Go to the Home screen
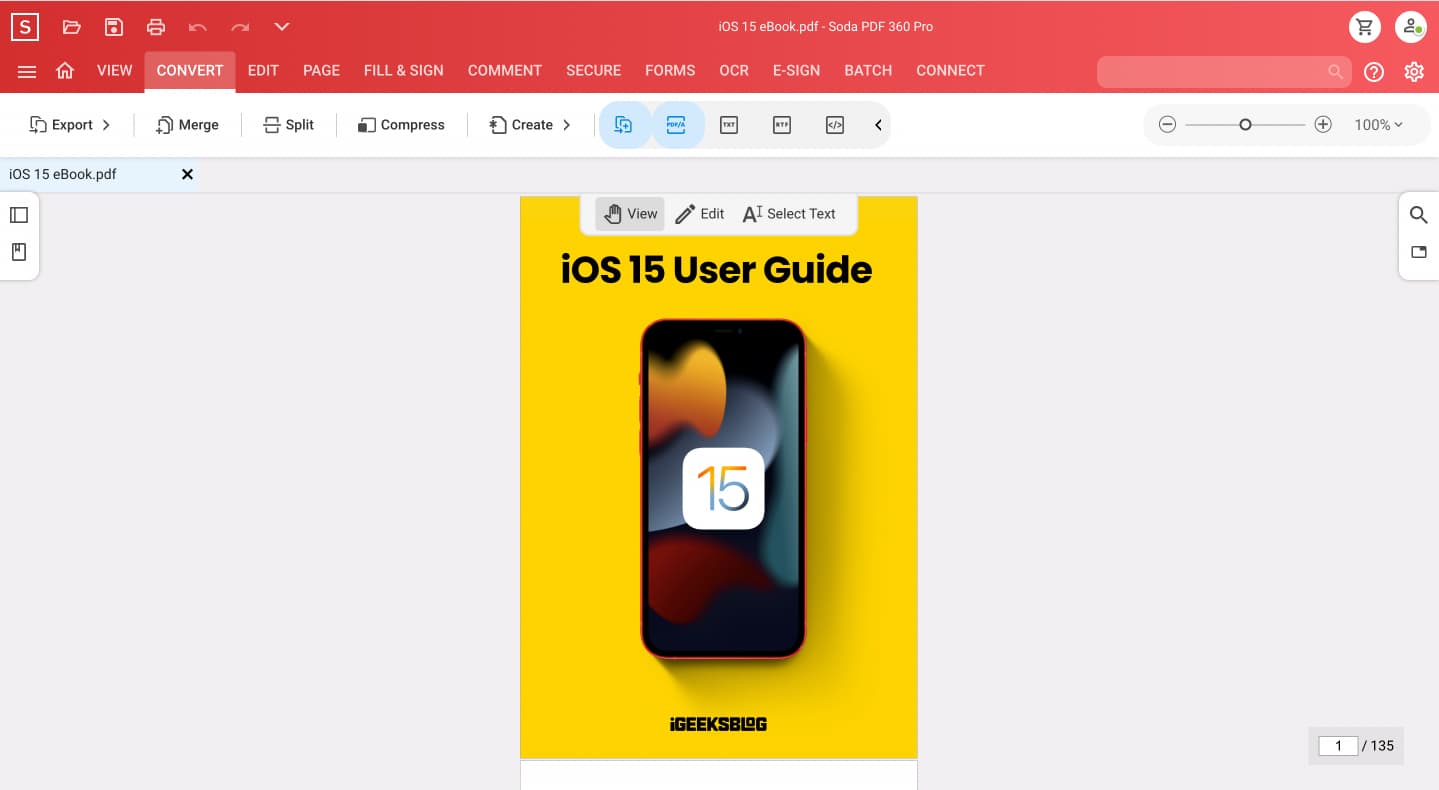This screenshot has height=790, width=1439. click(x=65, y=71)
